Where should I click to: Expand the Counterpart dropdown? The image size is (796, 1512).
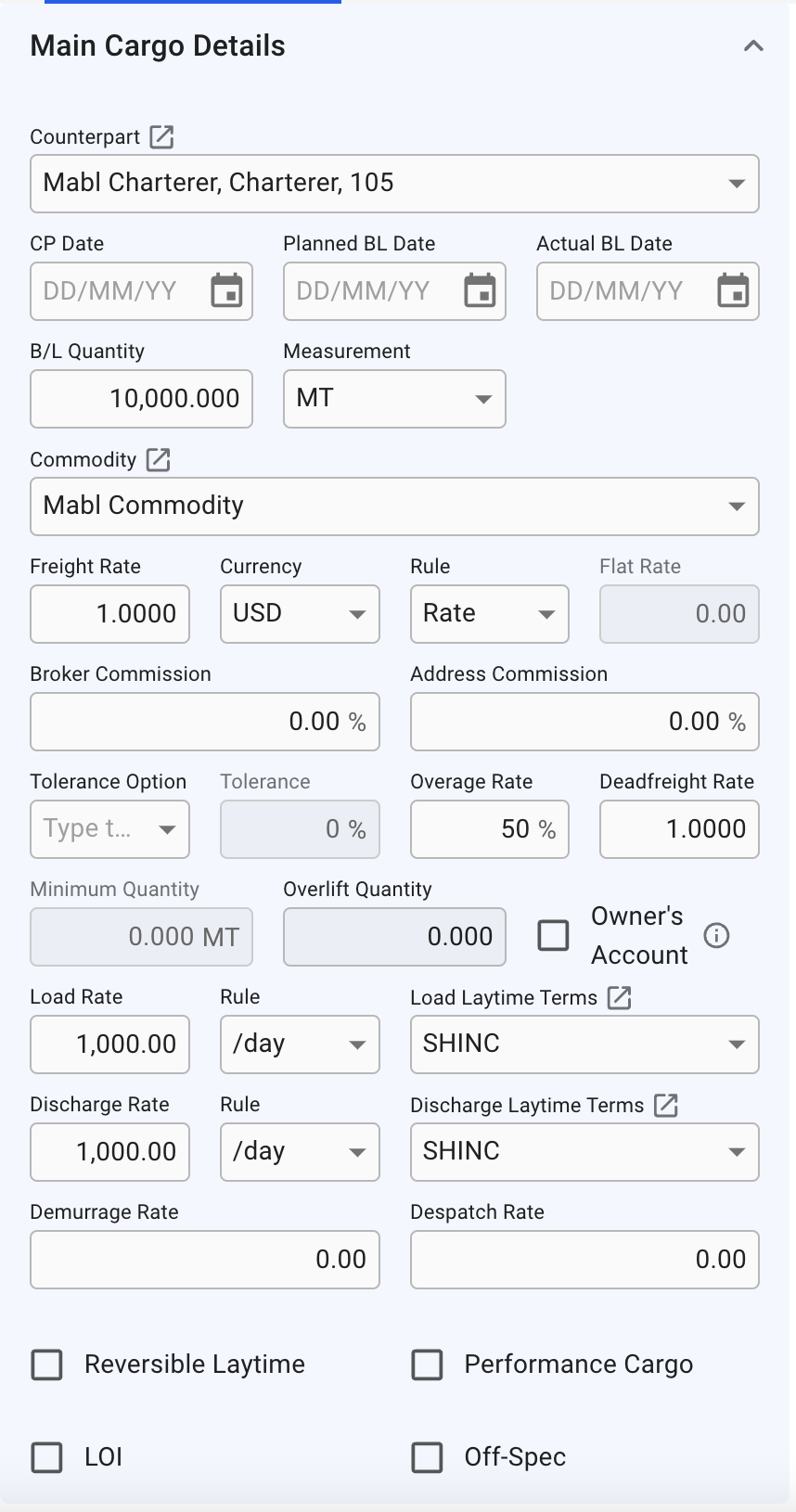[x=737, y=184]
